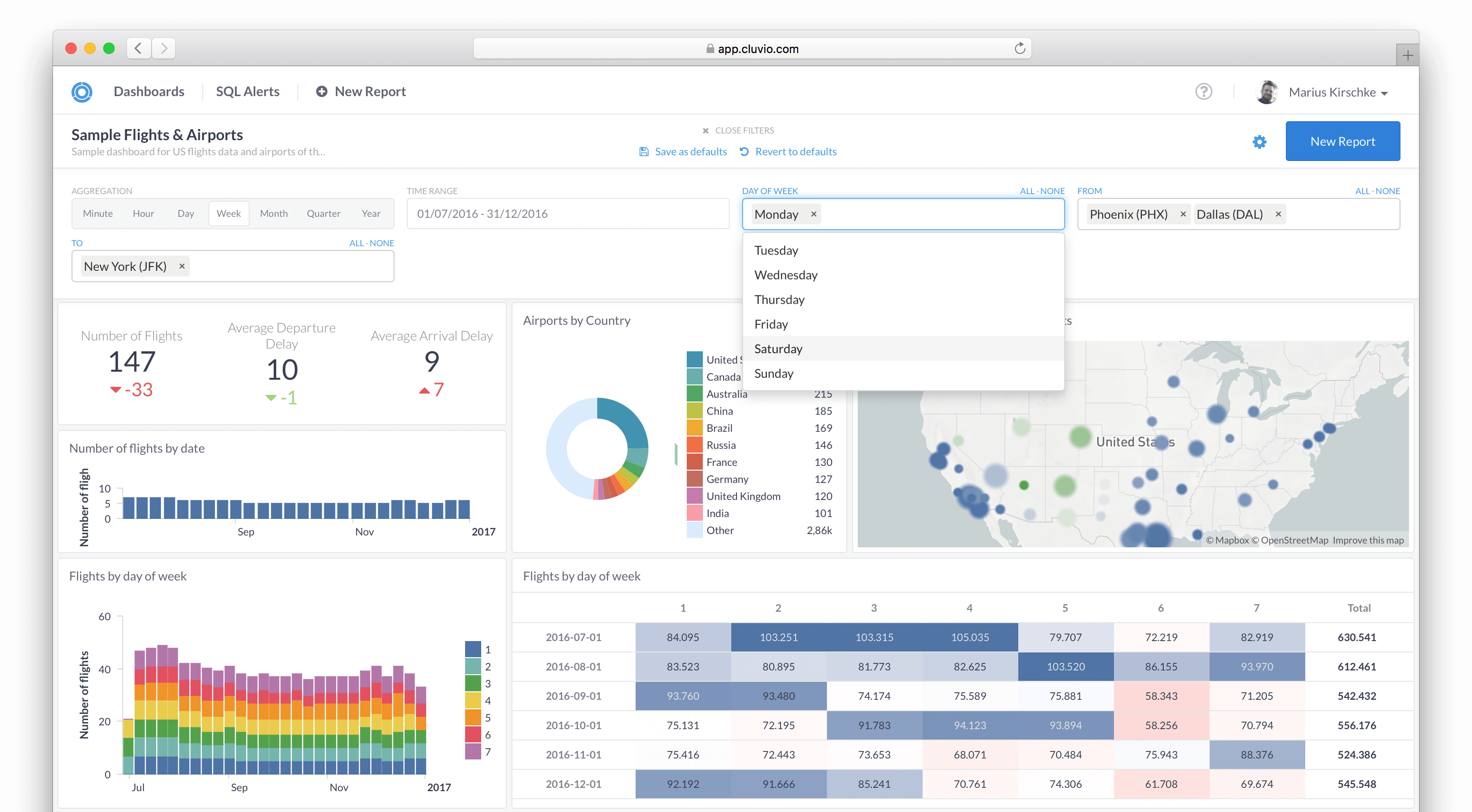Viewport: 1472px width, 812px height.
Task: Select the Month aggregation tab
Action: 273,213
